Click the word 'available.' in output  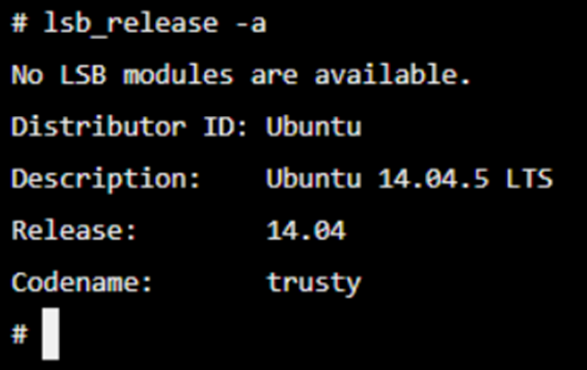pyautogui.click(x=392, y=74)
